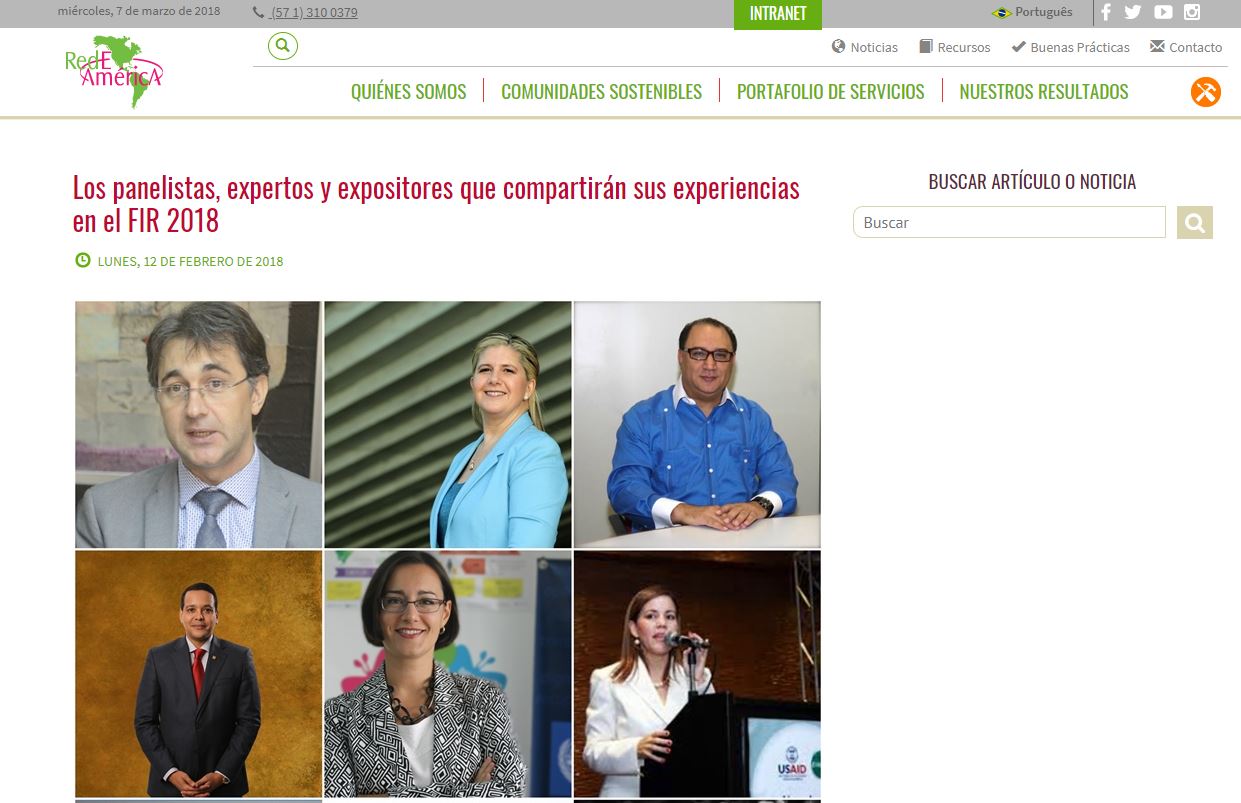Image resolution: width=1241 pixels, height=803 pixels.
Task: Open the NUESTROS RESULTADOS menu
Action: (x=1043, y=92)
